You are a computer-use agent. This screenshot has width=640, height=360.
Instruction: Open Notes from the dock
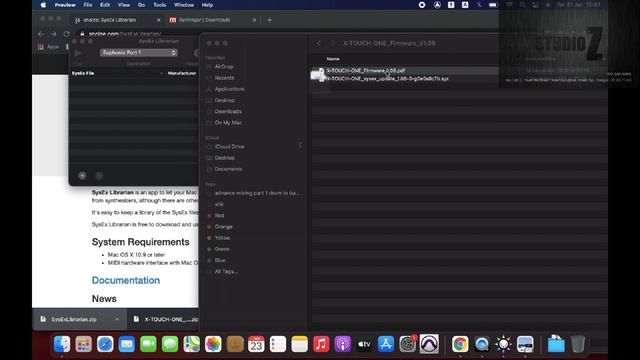(300, 344)
